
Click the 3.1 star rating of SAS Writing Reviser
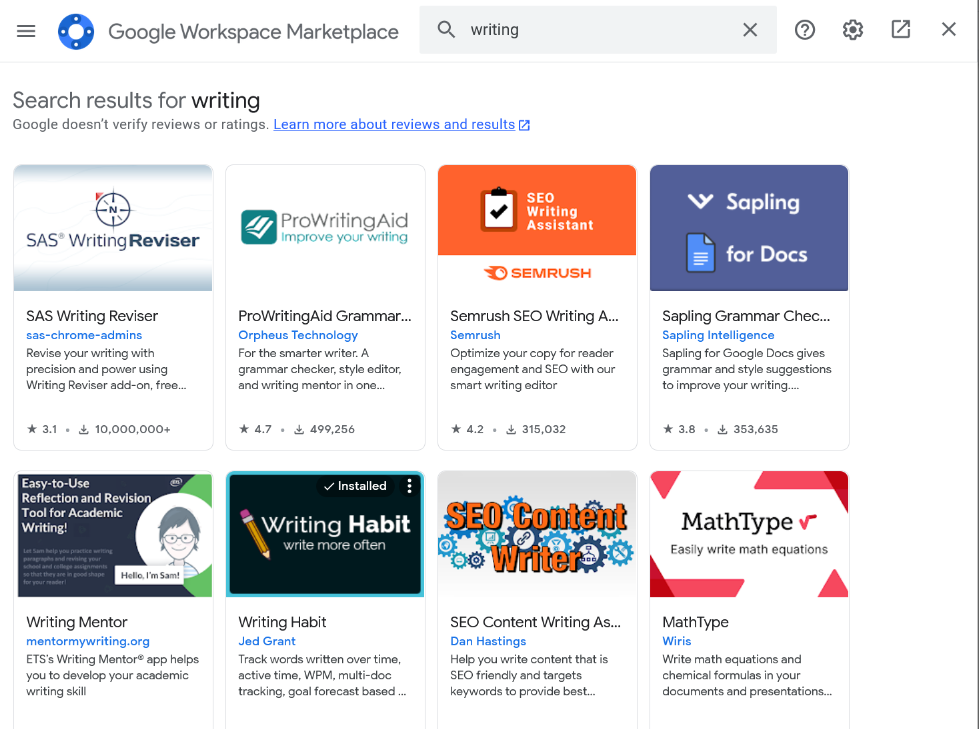(42, 429)
